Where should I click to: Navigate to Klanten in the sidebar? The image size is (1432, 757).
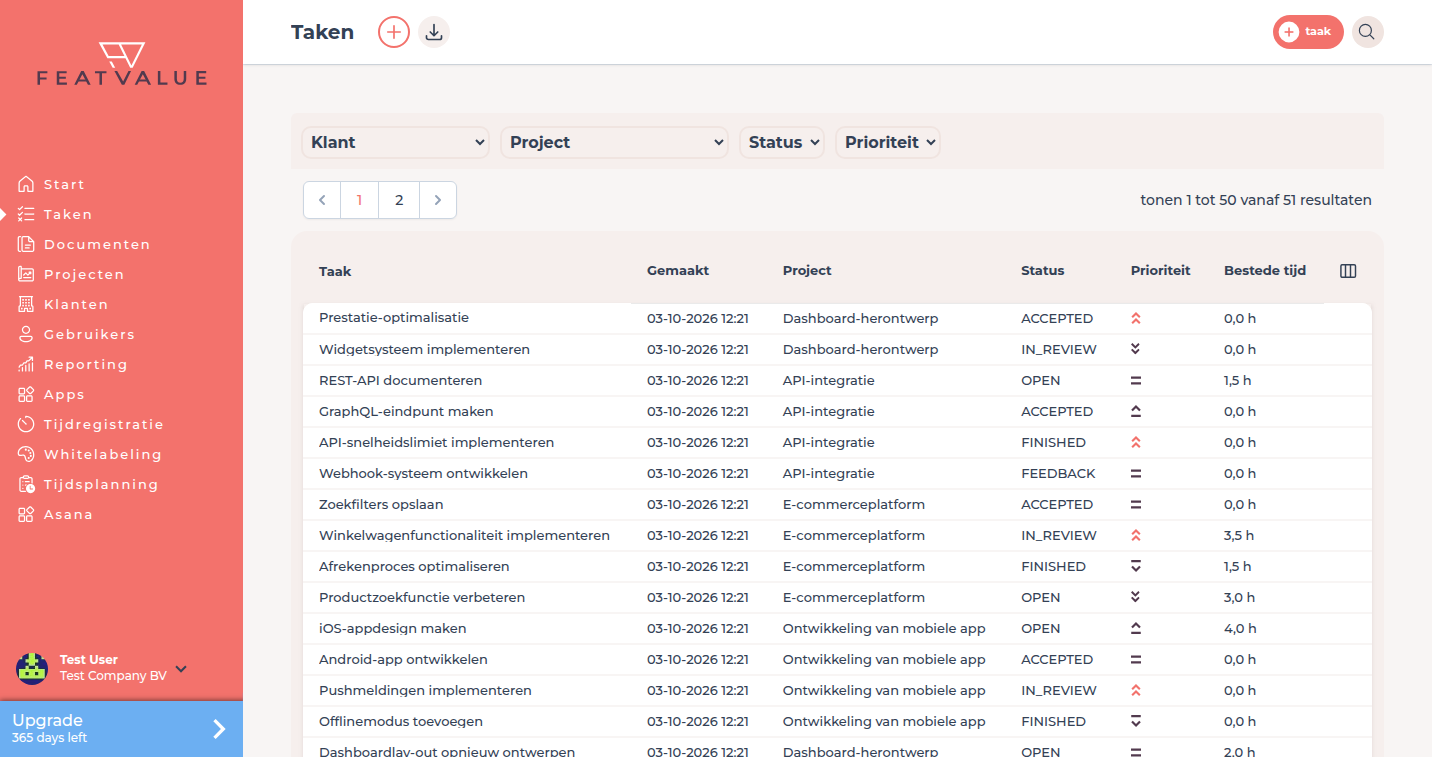[x=63, y=304]
